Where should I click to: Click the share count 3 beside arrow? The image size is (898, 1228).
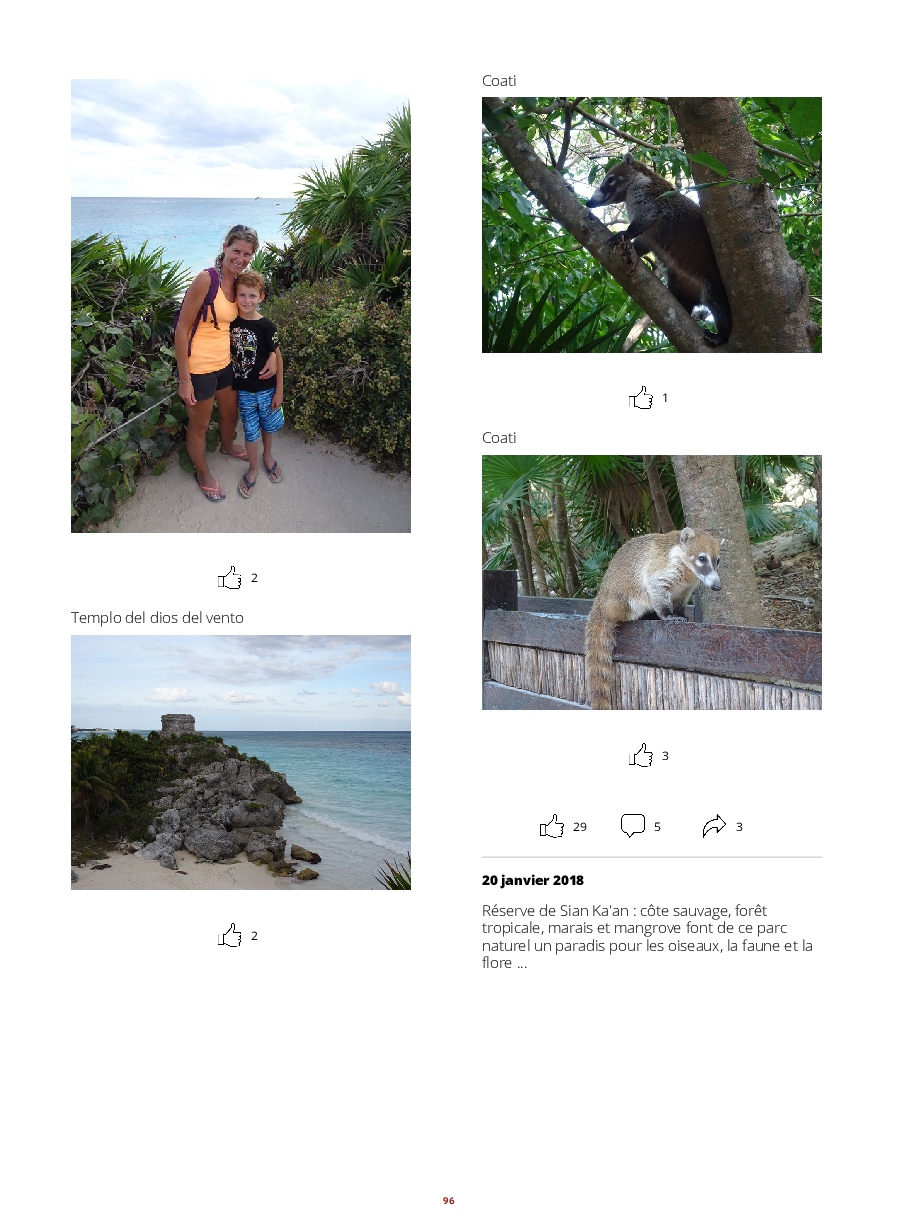click(x=739, y=827)
